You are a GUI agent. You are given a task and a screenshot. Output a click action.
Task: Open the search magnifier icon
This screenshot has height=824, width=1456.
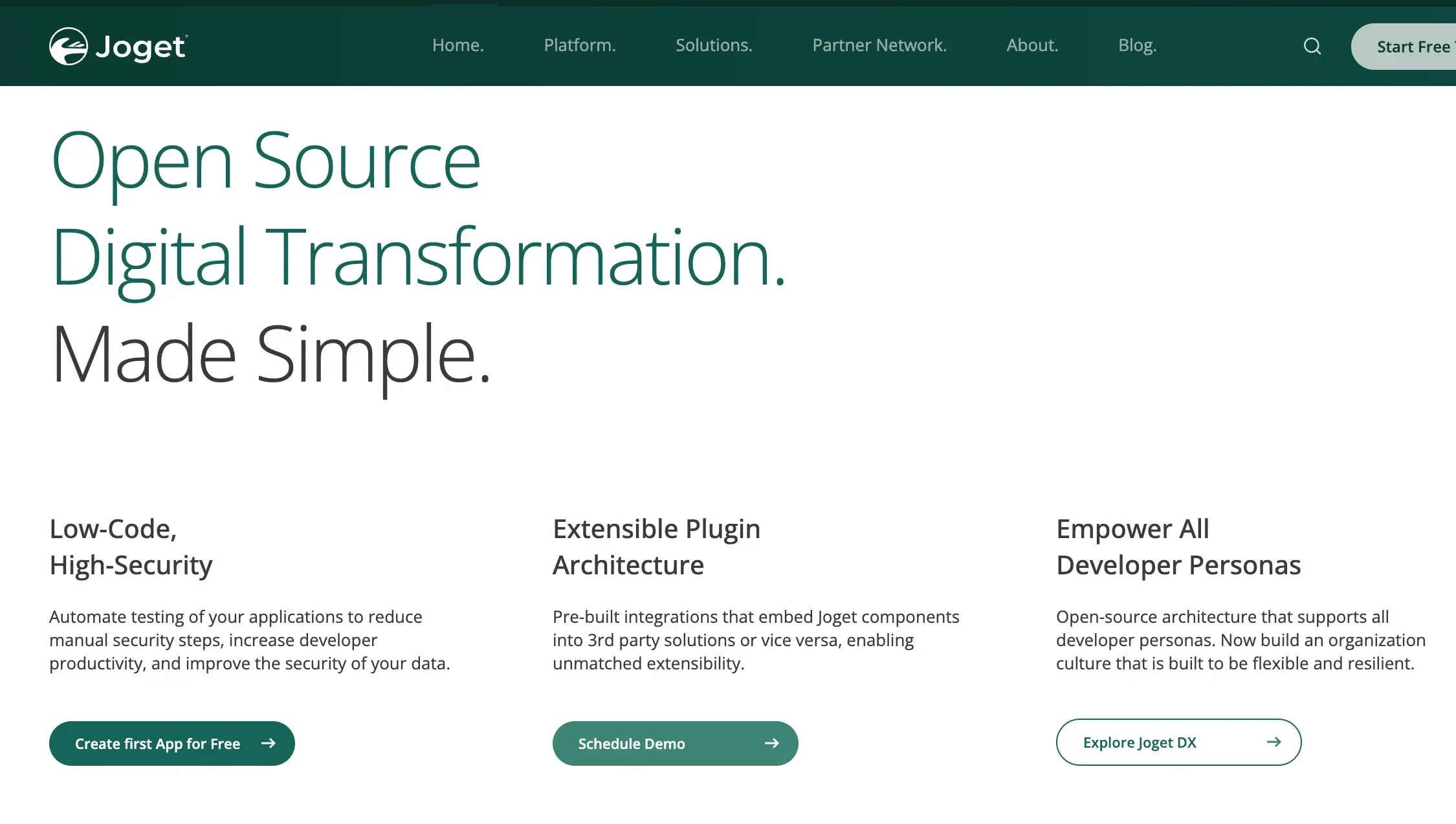point(1312,46)
